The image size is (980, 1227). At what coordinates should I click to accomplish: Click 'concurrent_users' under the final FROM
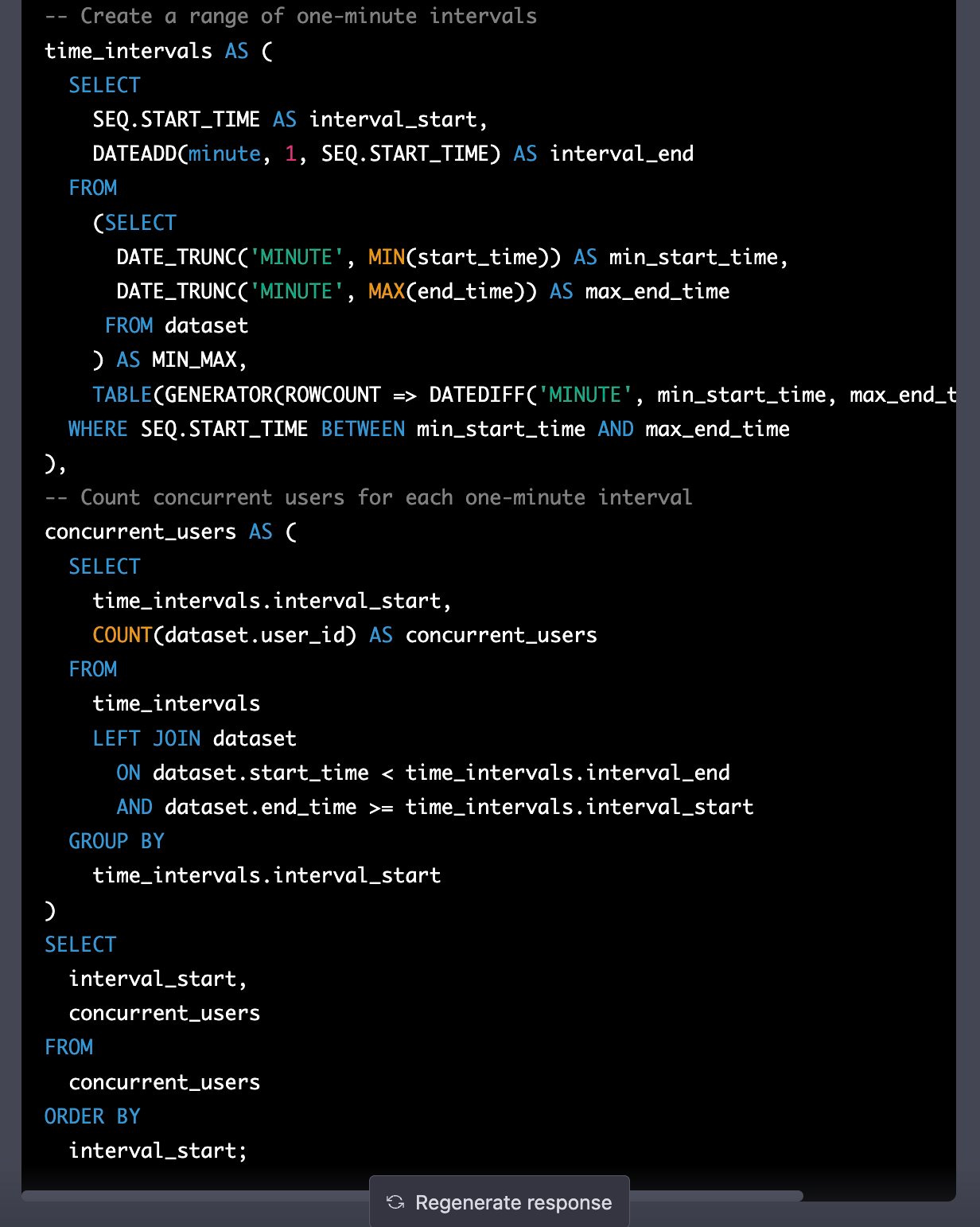165,1083
